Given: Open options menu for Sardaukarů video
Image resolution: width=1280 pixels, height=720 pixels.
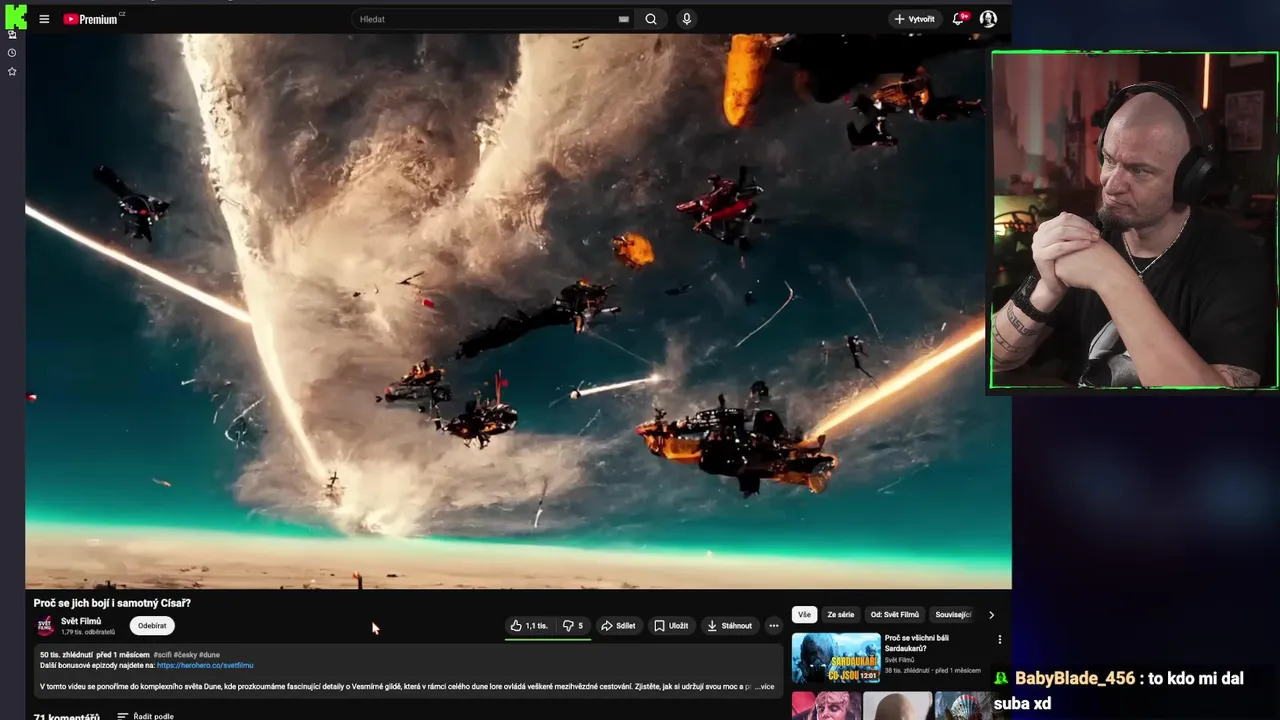Looking at the screenshot, I should click(999, 640).
